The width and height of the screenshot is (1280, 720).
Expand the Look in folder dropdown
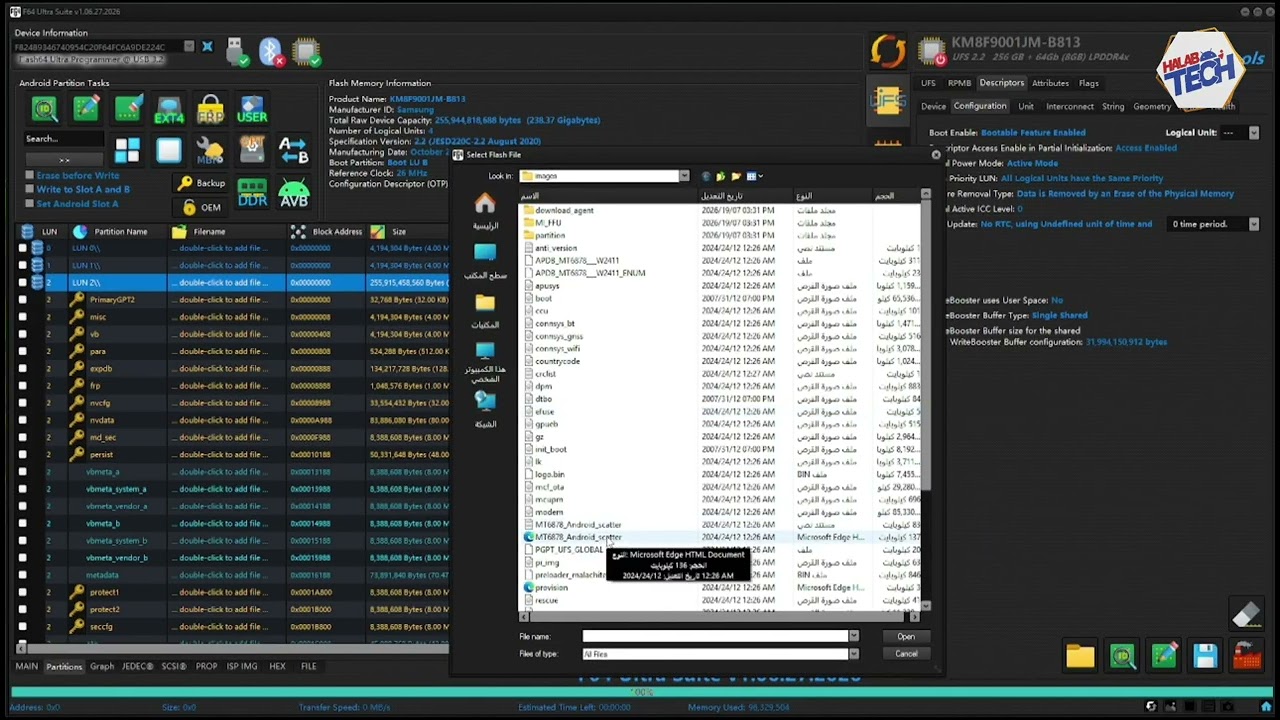point(684,176)
